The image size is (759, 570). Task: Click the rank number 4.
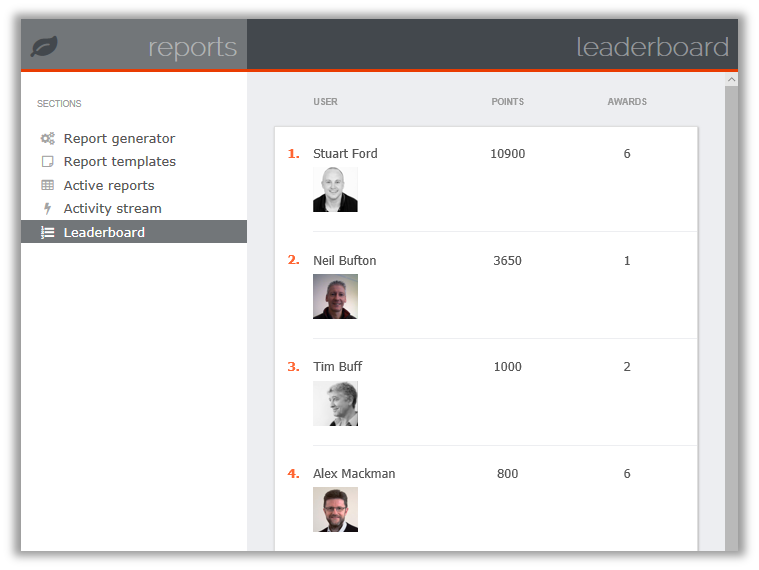coord(293,473)
